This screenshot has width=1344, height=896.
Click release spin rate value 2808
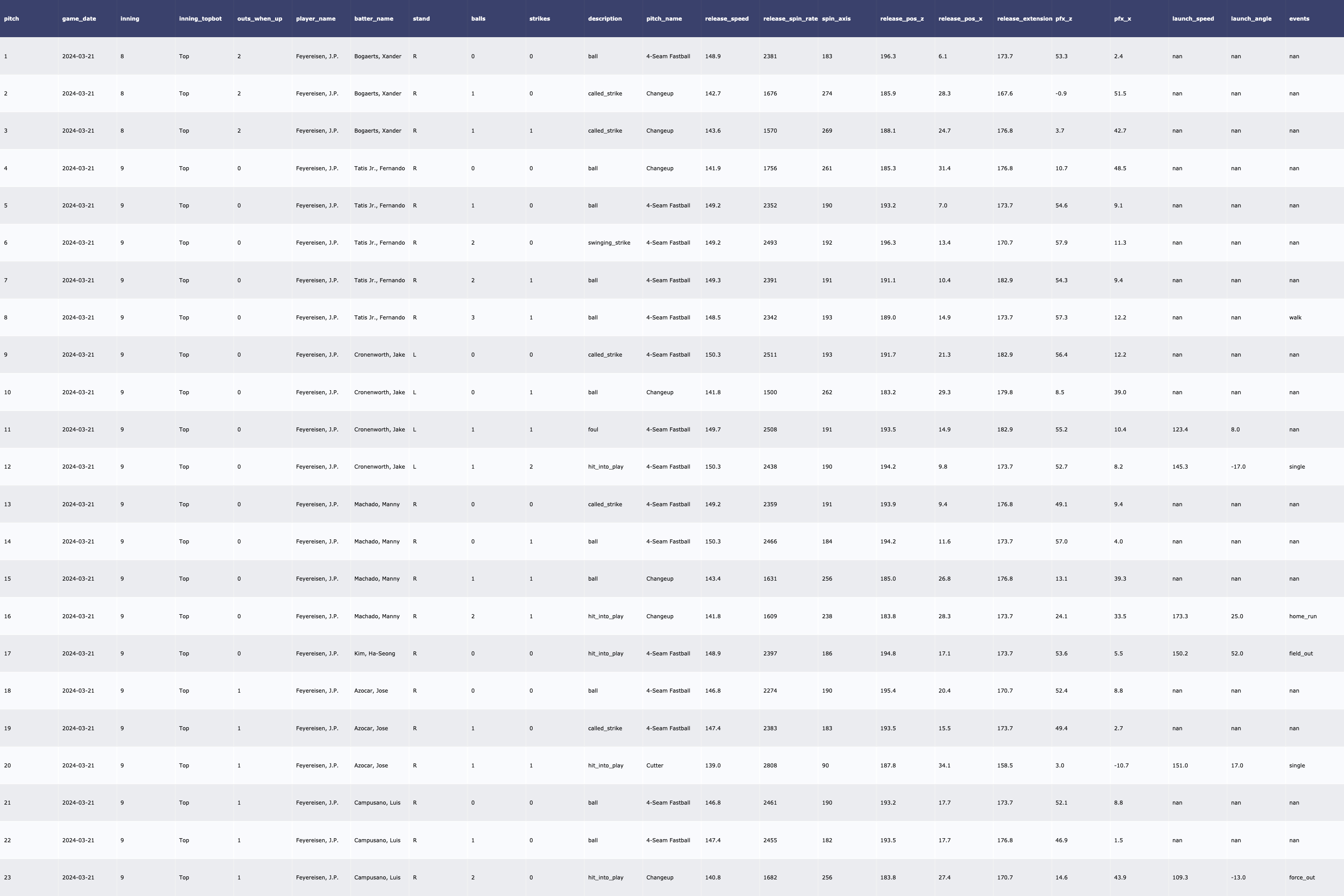(770, 766)
